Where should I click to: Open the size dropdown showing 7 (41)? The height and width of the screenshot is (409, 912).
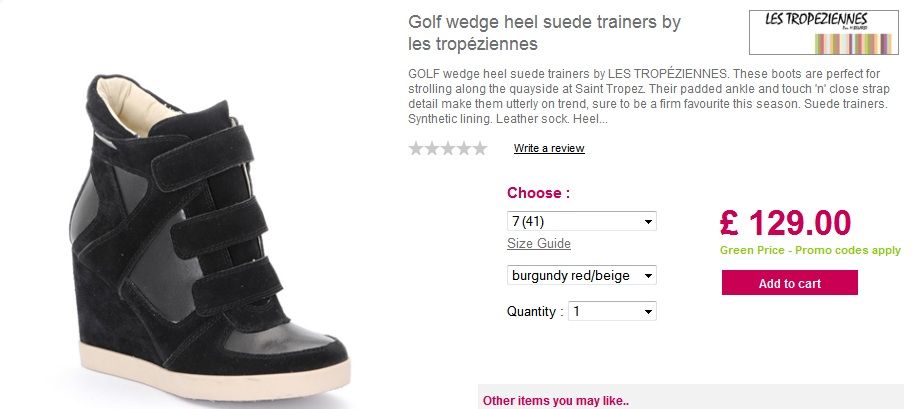point(582,221)
